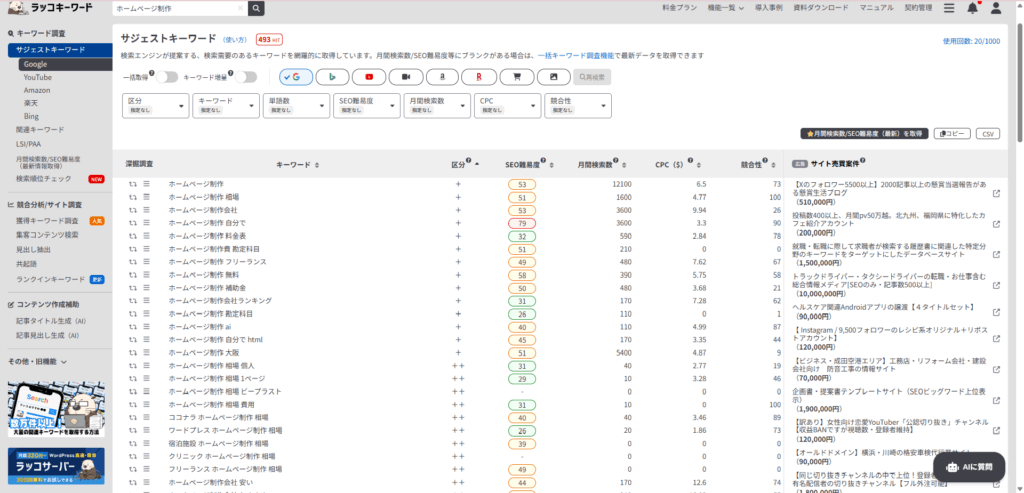The height and width of the screenshot is (493, 1024).
Task: Open the 単語数 filter dropdown
Action: tap(296, 106)
